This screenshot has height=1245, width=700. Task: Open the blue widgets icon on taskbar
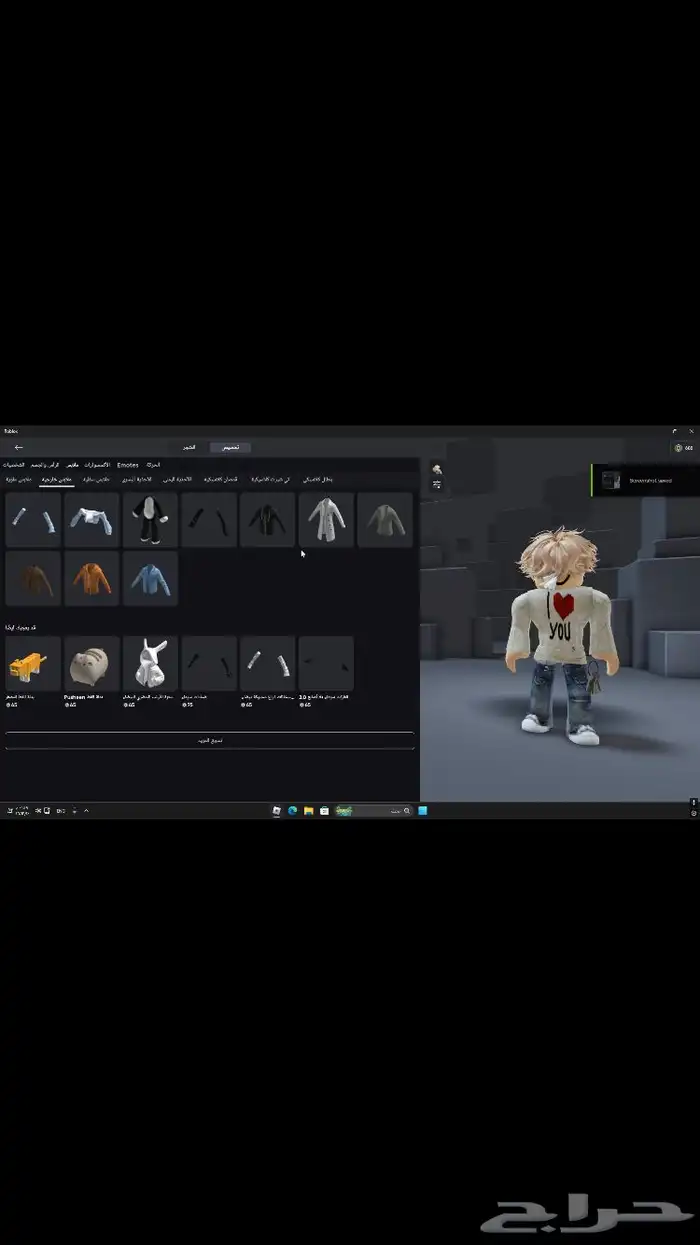[x=422, y=811]
